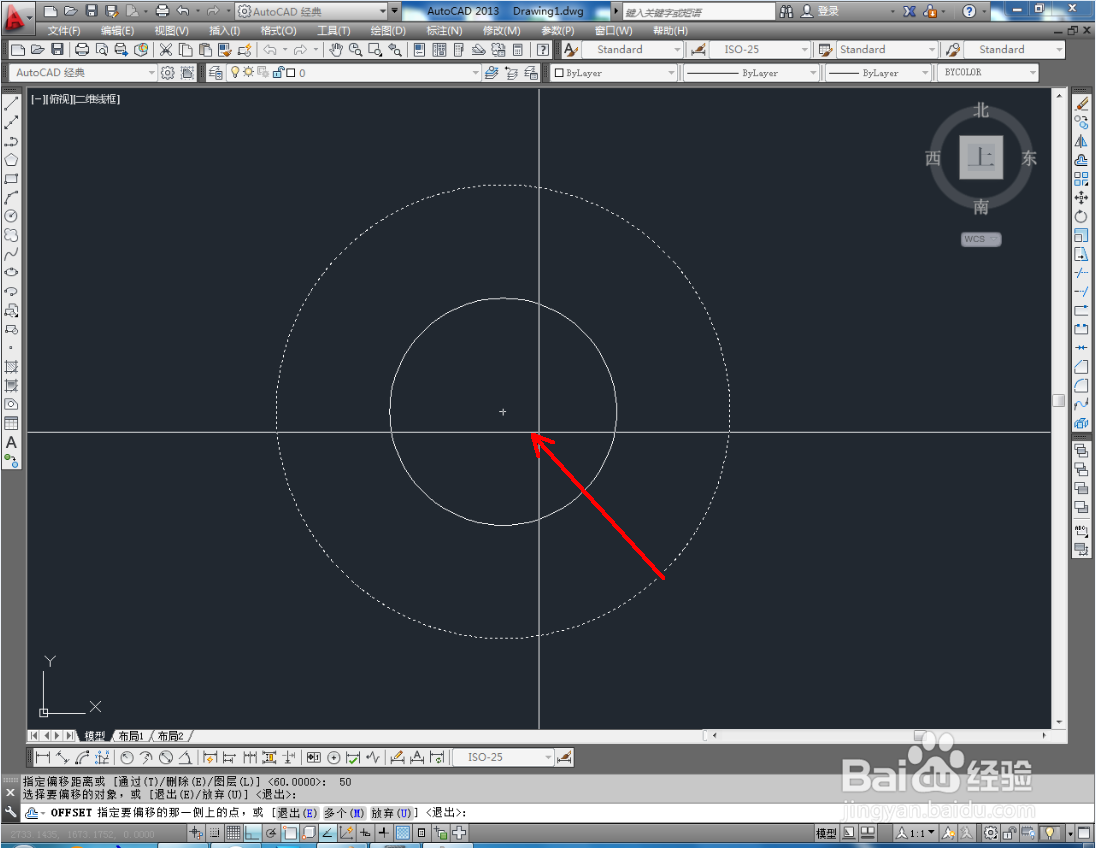Select the Ellipse draw tool
The width and height of the screenshot is (1096, 848).
tap(11, 273)
